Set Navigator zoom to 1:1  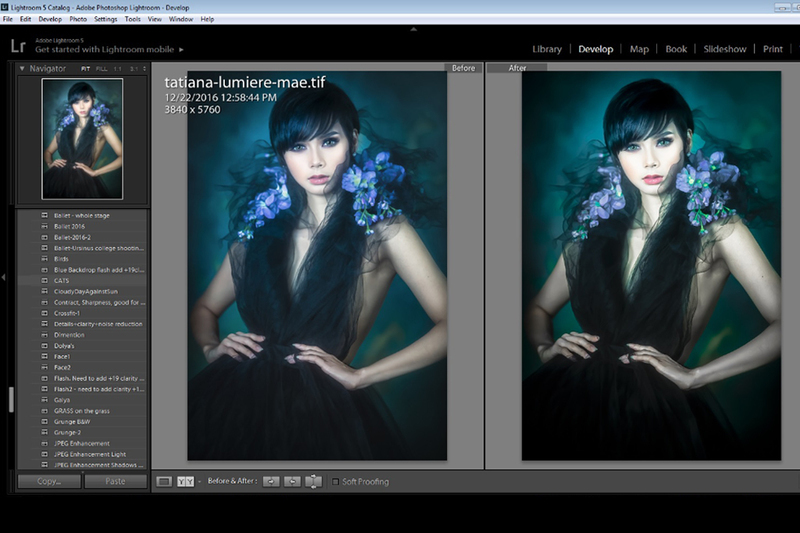118,68
